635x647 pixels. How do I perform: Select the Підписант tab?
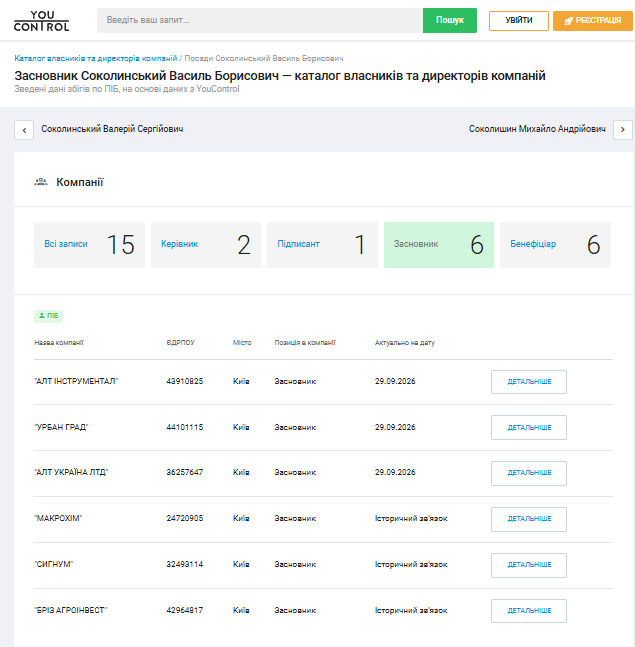tap(322, 245)
